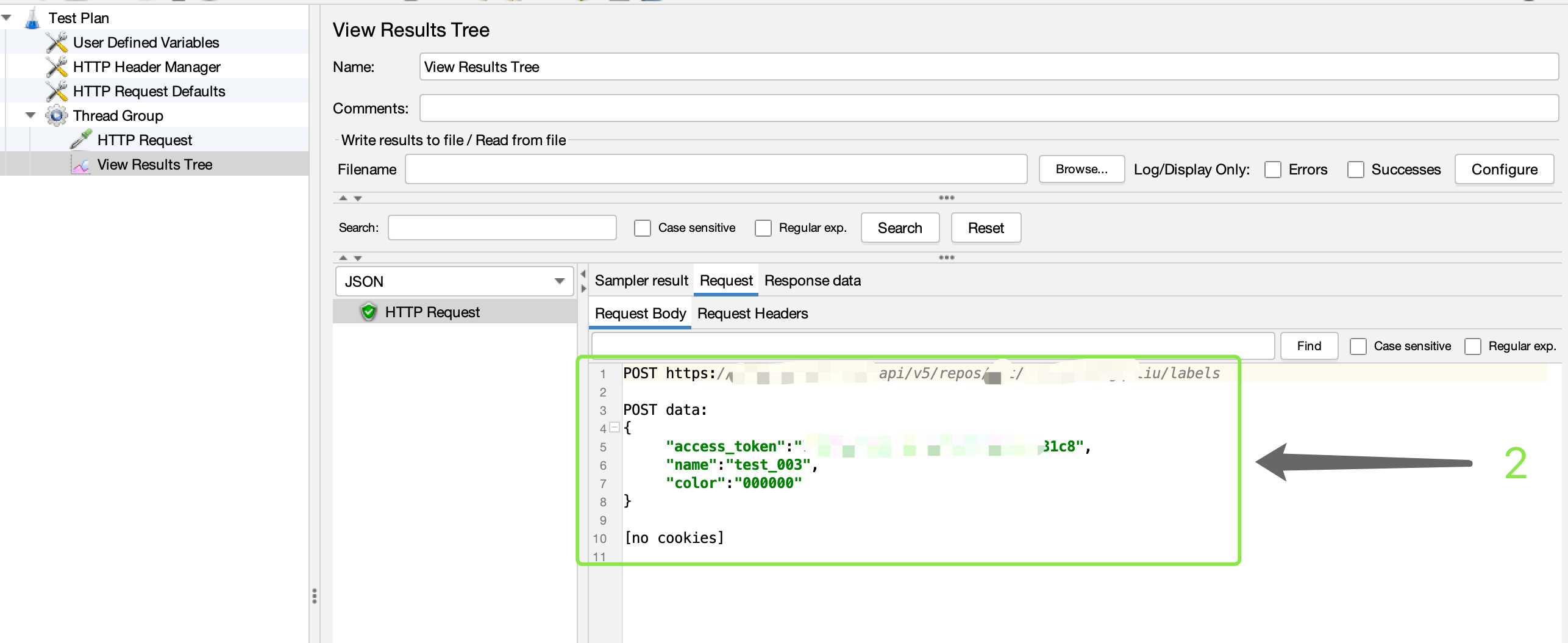Expand the results list with the right arrow
1568x643 pixels.
pyautogui.click(x=583, y=289)
